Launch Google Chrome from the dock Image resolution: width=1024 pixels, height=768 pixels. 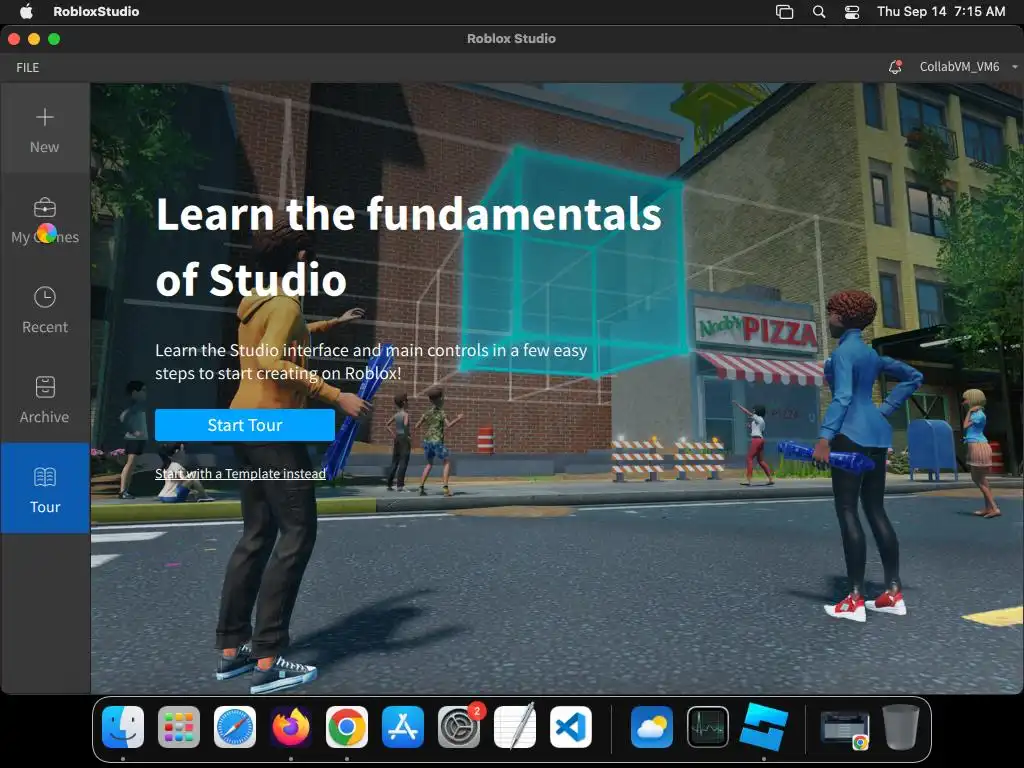pyautogui.click(x=347, y=727)
